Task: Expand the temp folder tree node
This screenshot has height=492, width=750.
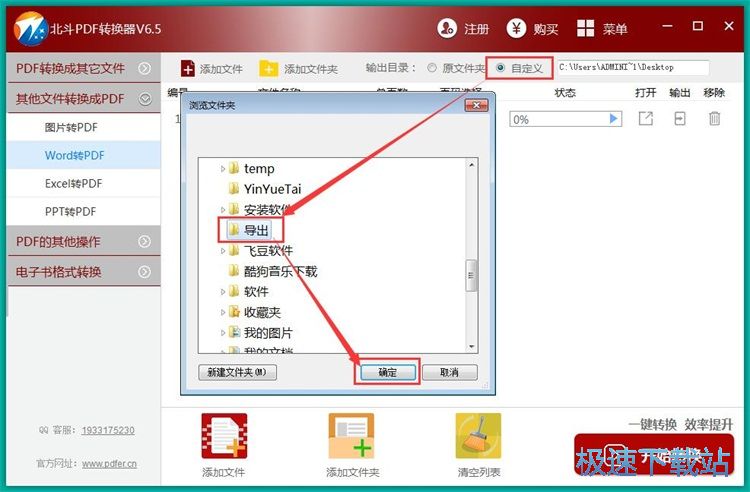Action: [222, 168]
